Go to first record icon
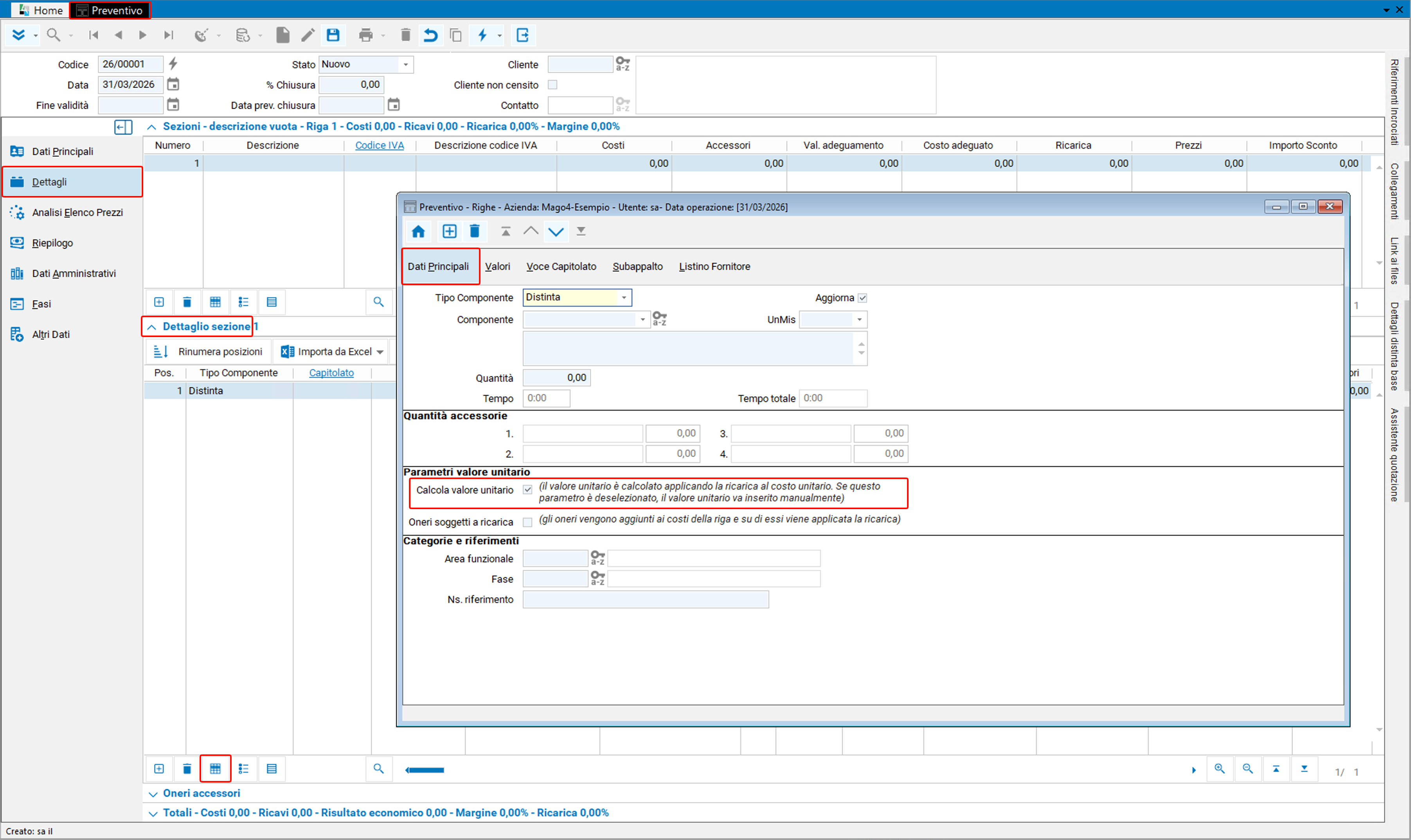This screenshot has width=1411, height=840. tap(94, 35)
